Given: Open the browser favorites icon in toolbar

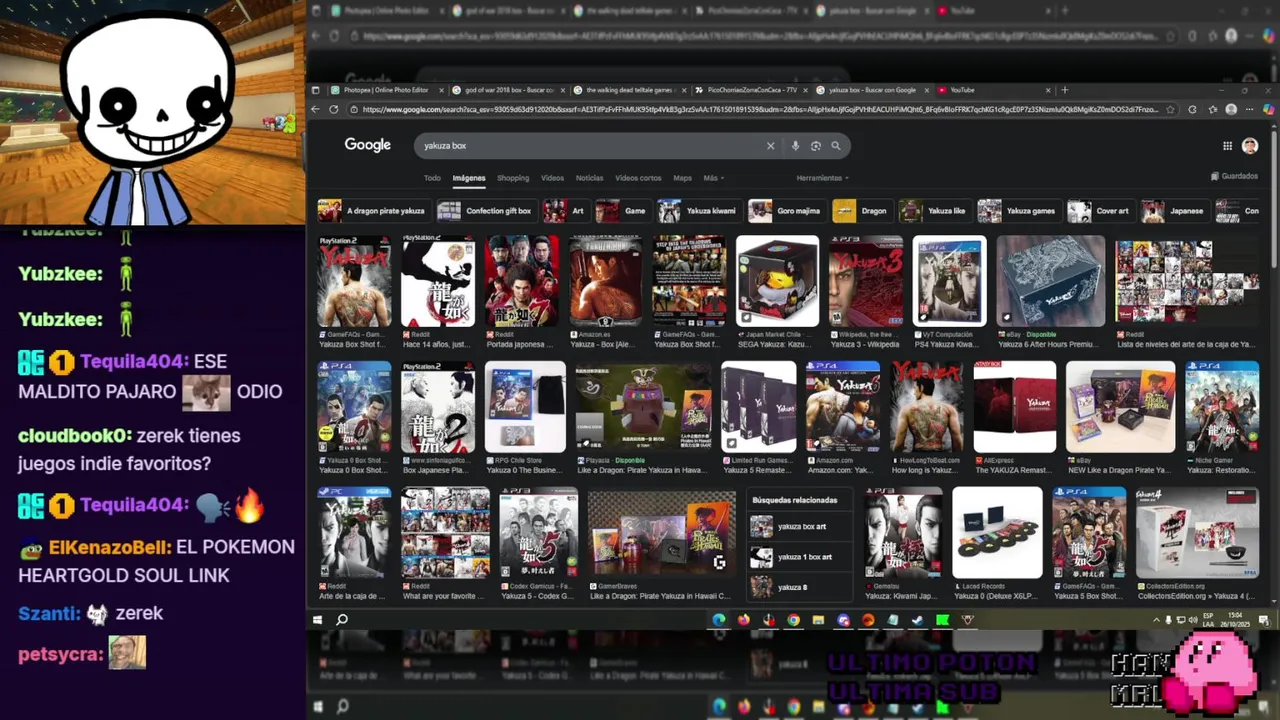Looking at the screenshot, I should coord(1211,109).
